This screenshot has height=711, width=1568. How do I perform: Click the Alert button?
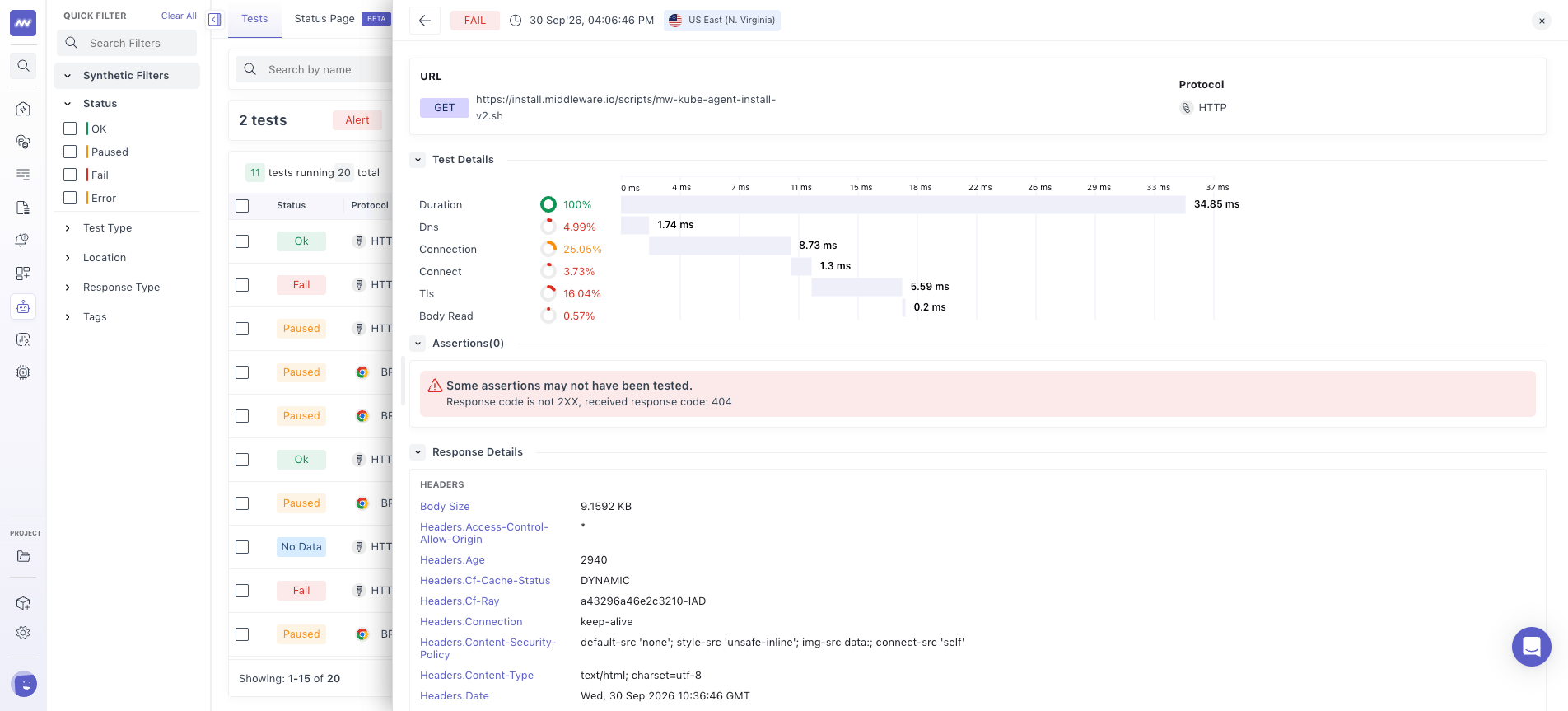[357, 120]
